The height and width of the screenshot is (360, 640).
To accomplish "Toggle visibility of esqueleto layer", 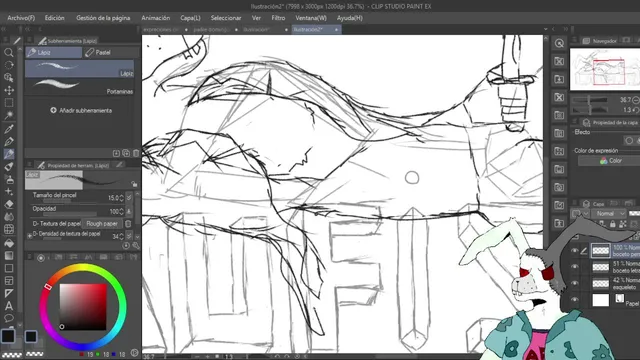I will coord(575,283).
